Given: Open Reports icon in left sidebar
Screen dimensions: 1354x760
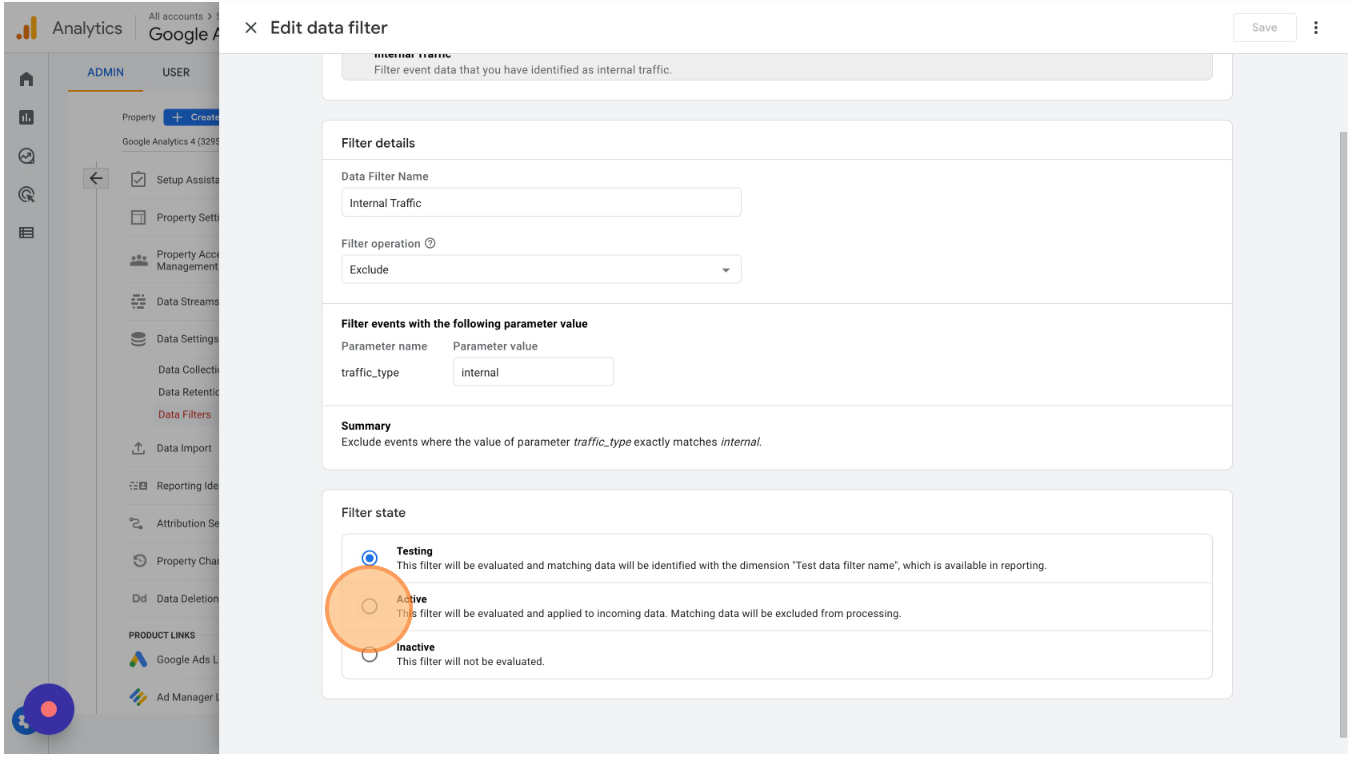Looking at the screenshot, I should tap(27, 118).
